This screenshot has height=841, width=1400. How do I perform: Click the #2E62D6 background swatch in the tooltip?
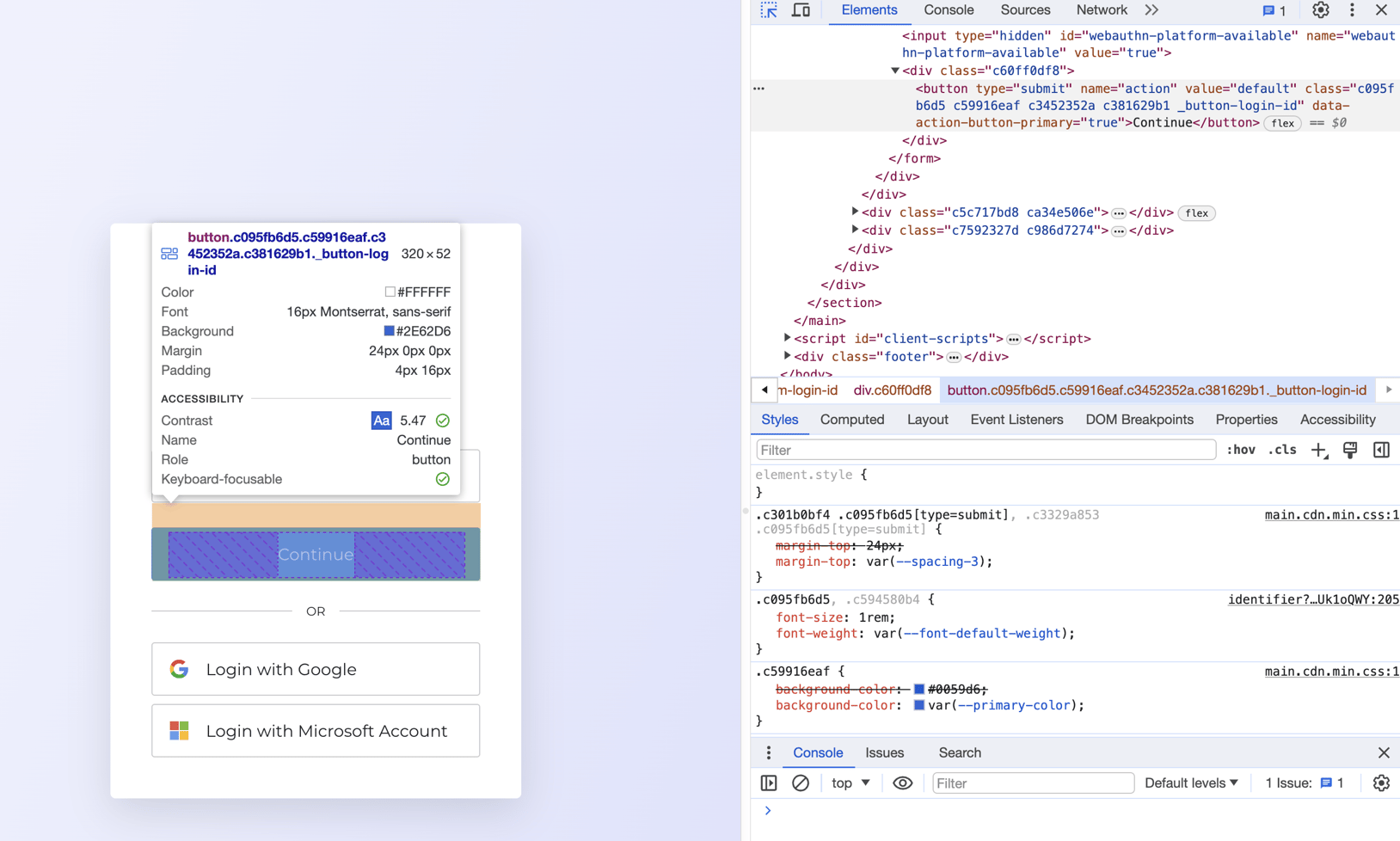tap(389, 331)
